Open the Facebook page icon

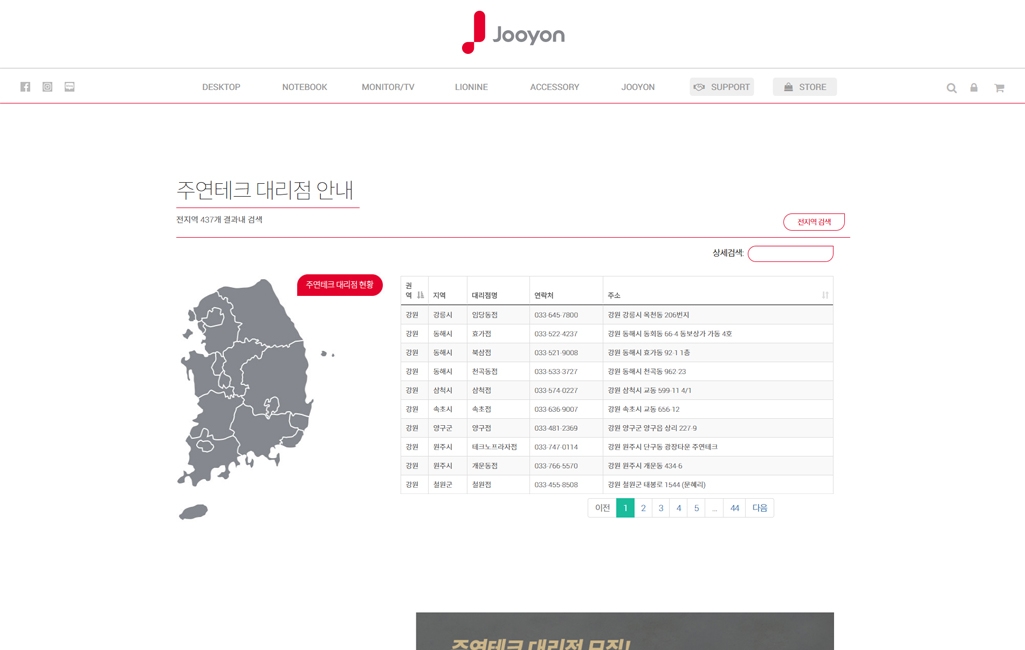[x=25, y=87]
